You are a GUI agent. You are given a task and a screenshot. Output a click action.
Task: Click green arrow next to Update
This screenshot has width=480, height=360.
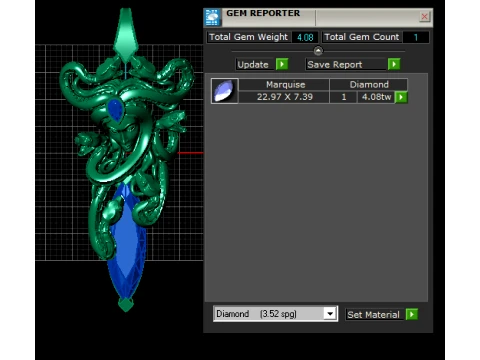click(282, 64)
